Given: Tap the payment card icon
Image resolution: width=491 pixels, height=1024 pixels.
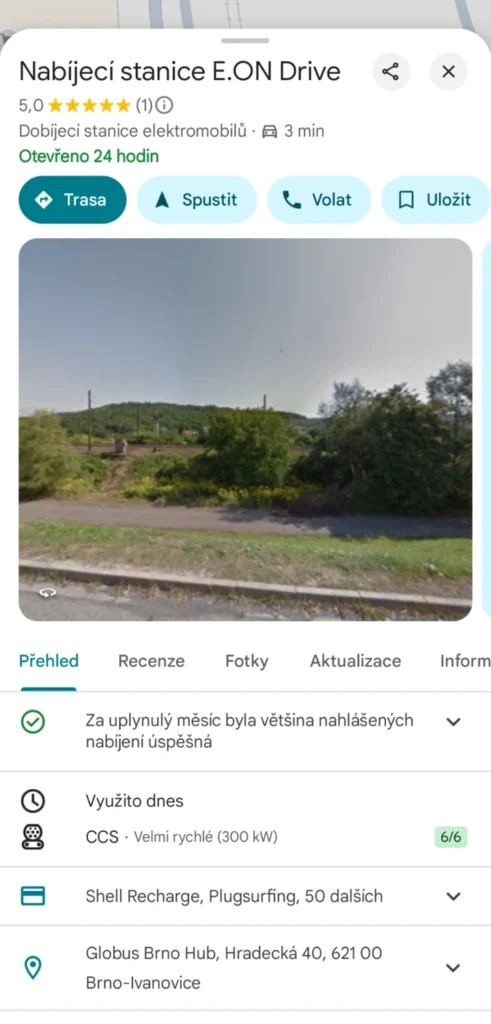Looking at the screenshot, I should point(33,896).
